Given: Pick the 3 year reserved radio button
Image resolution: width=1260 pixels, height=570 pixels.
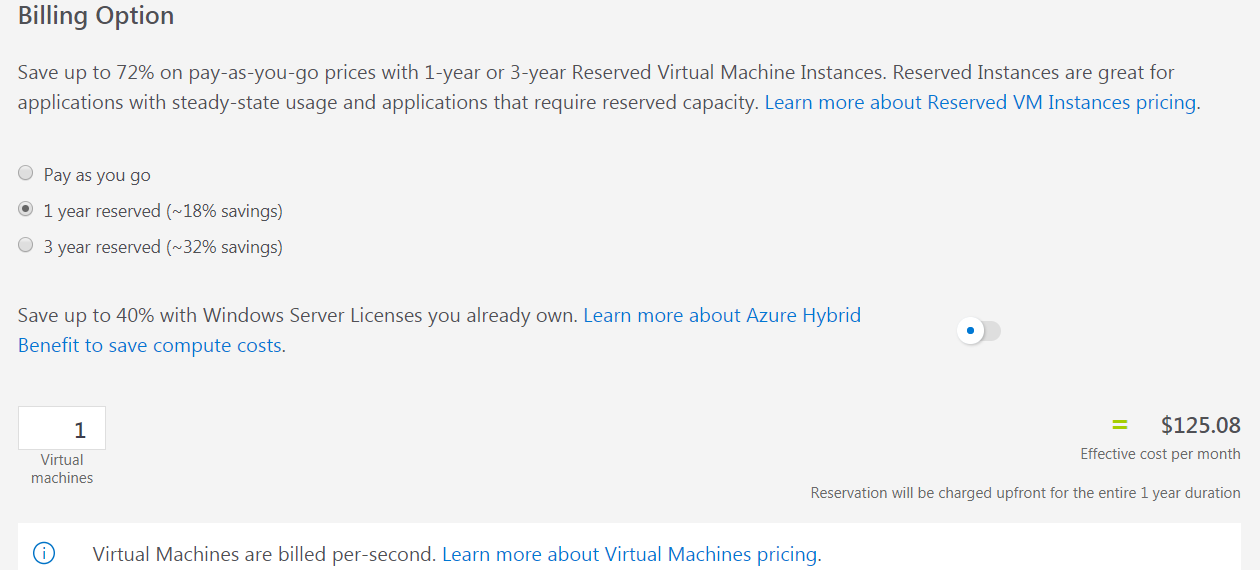Looking at the screenshot, I should coord(26,246).
